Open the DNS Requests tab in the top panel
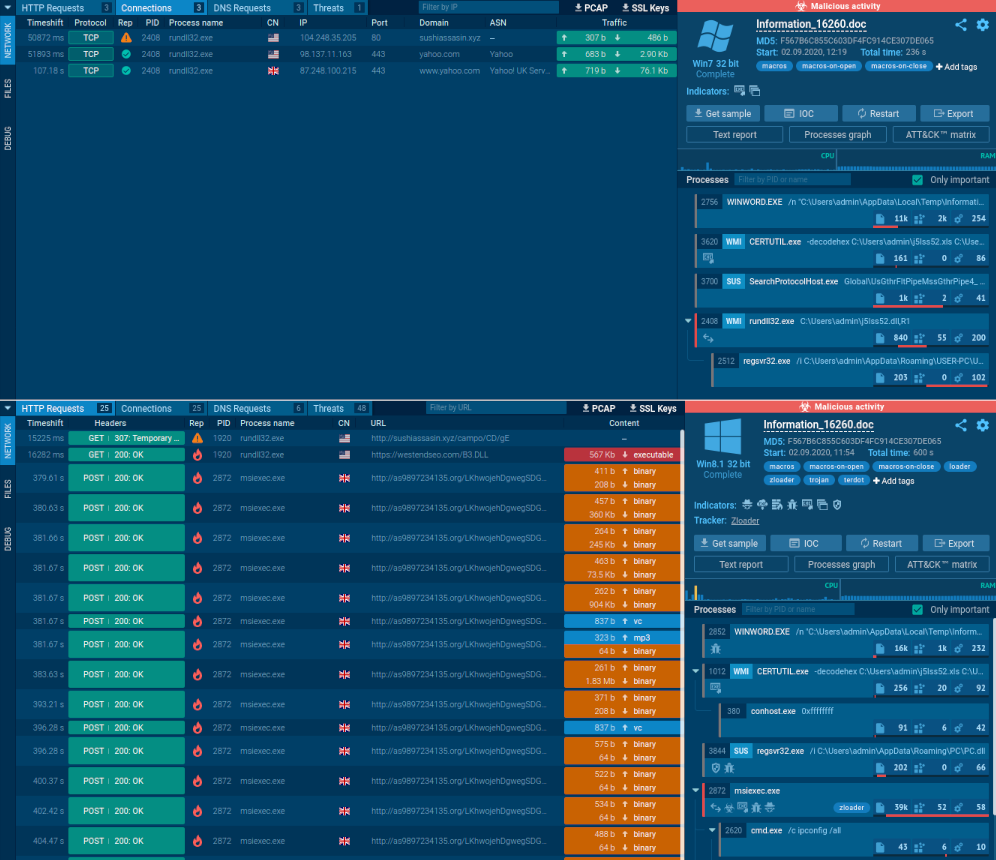The width and height of the screenshot is (996, 860). click(257, 8)
